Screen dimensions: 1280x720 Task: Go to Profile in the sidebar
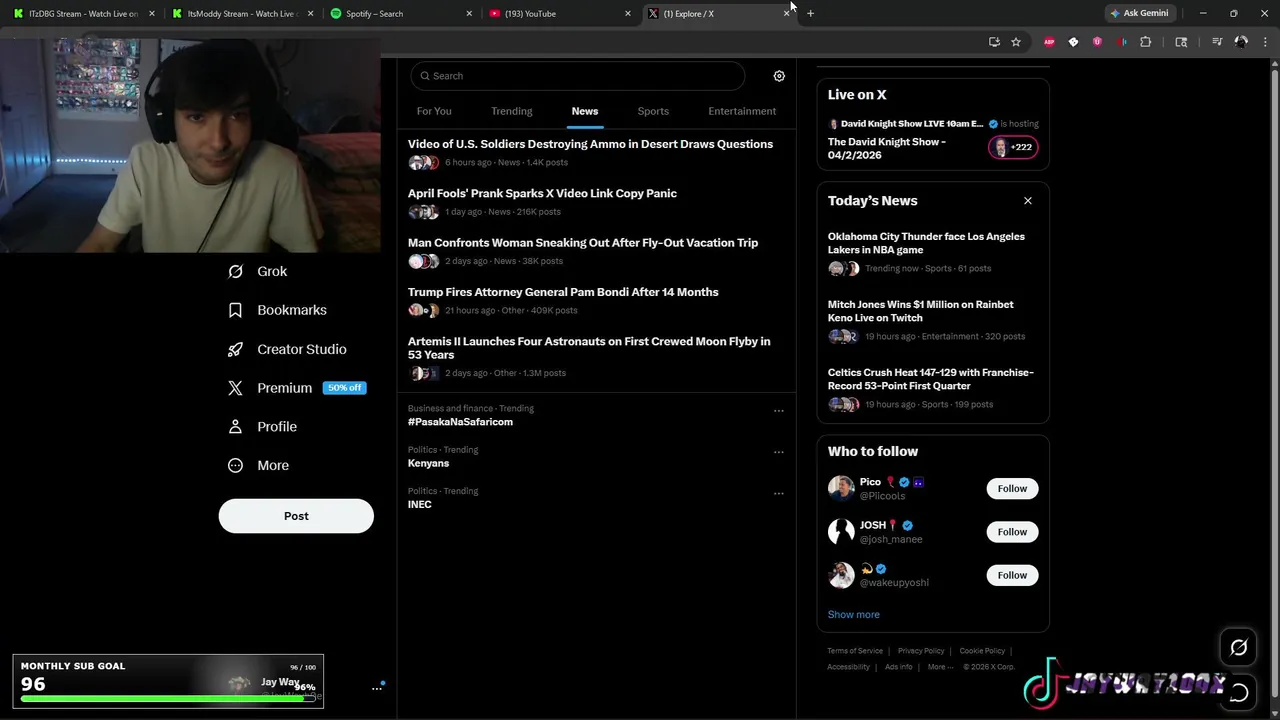[x=263, y=426]
